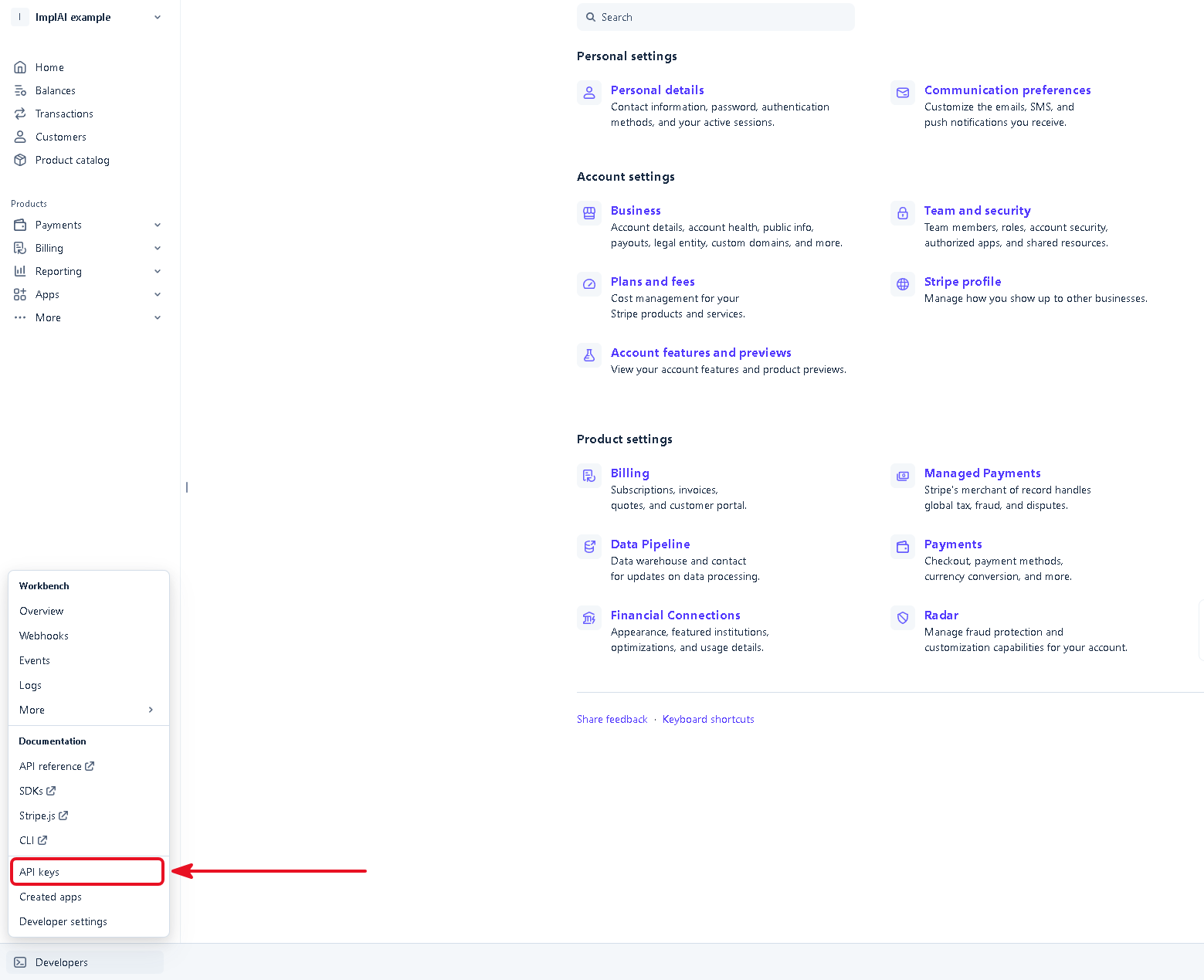Click the Customers person icon
1204x980 pixels.
pos(20,137)
